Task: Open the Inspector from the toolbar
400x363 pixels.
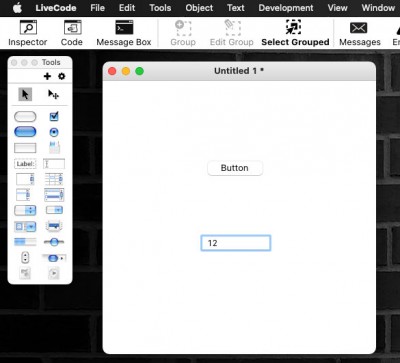Action: pyautogui.click(x=28, y=33)
